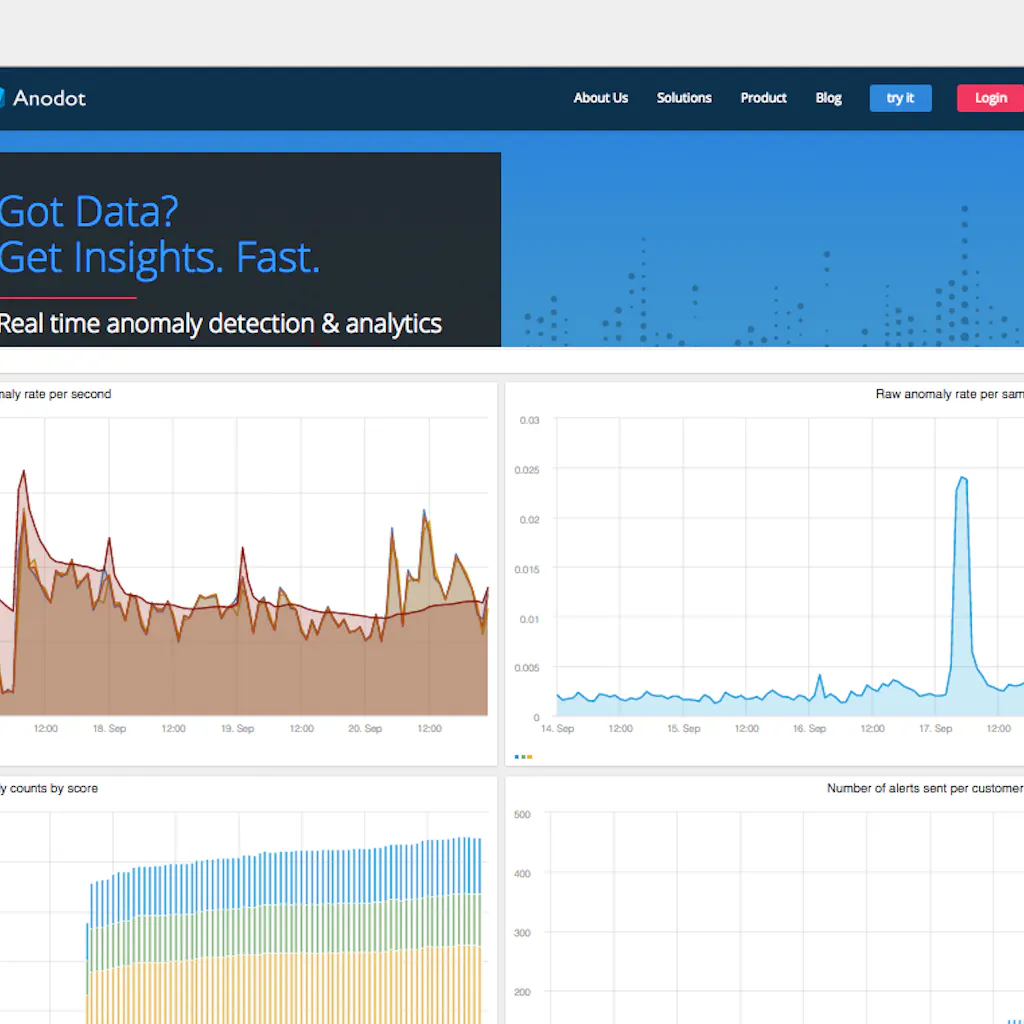The height and width of the screenshot is (1024, 1024).
Task: Click the counts by score chart title
Action: [50, 788]
